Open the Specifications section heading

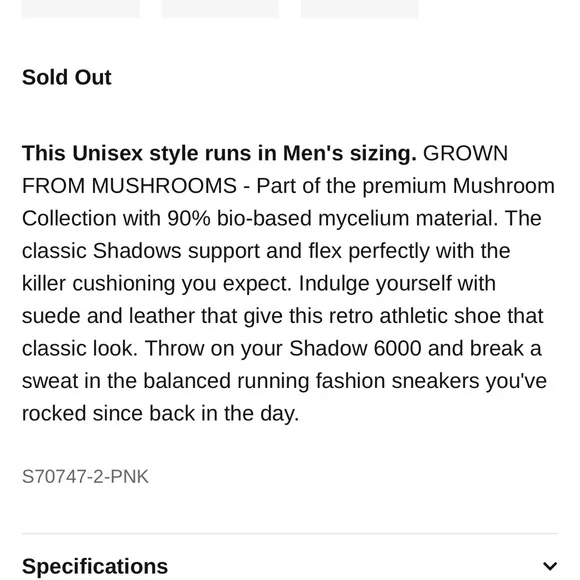point(95,566)
